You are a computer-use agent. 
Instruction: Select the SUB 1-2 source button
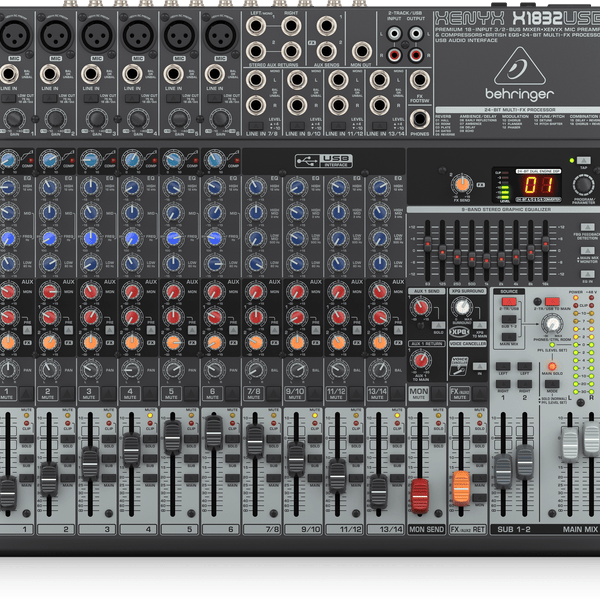click(509, 319)
